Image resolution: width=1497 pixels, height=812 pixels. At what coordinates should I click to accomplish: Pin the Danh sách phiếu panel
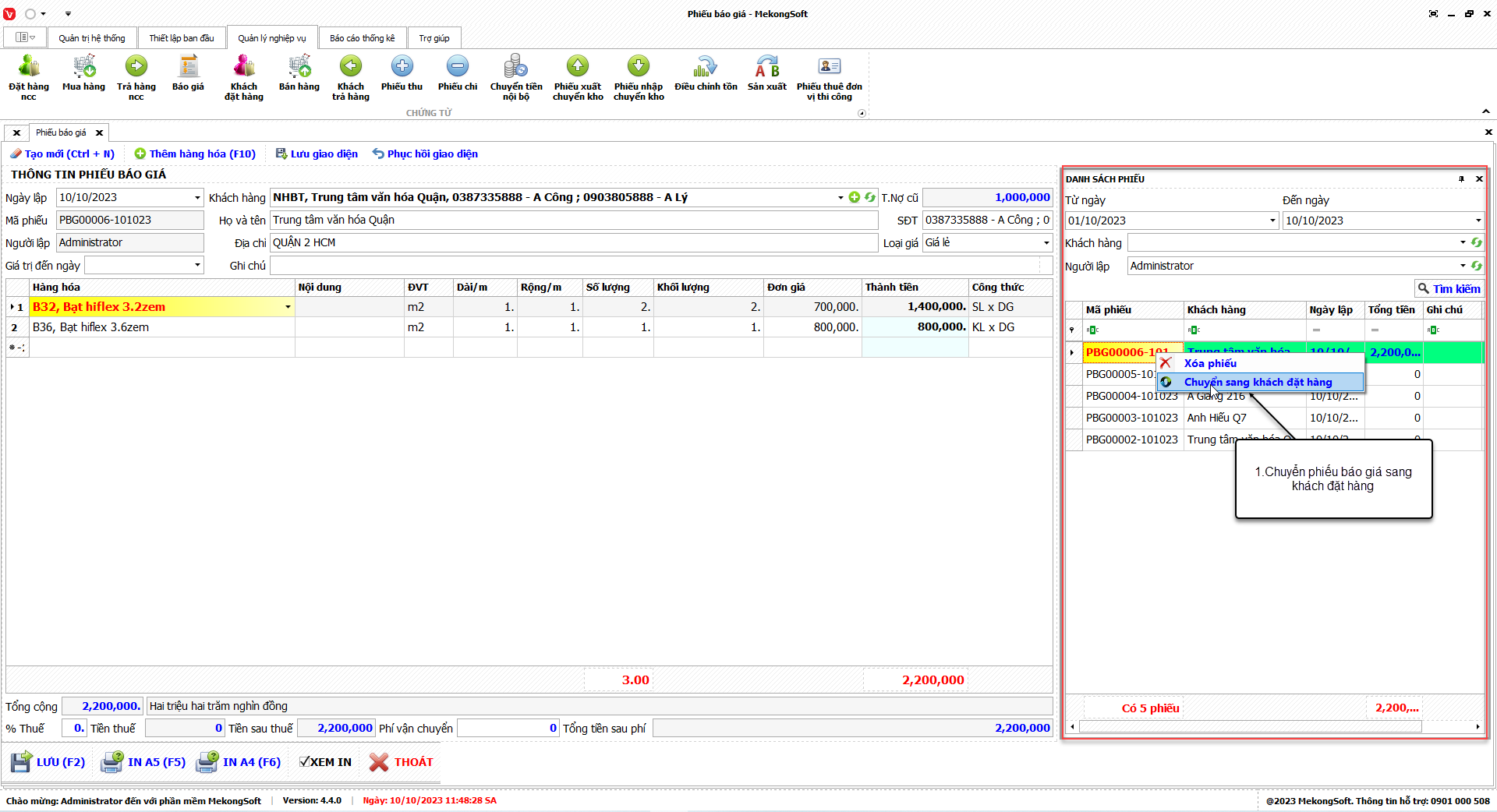(x=1461, y=179)
